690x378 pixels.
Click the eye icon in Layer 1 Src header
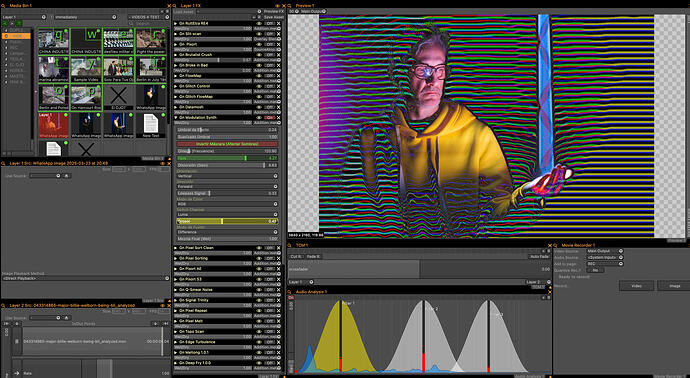(162, 163)
